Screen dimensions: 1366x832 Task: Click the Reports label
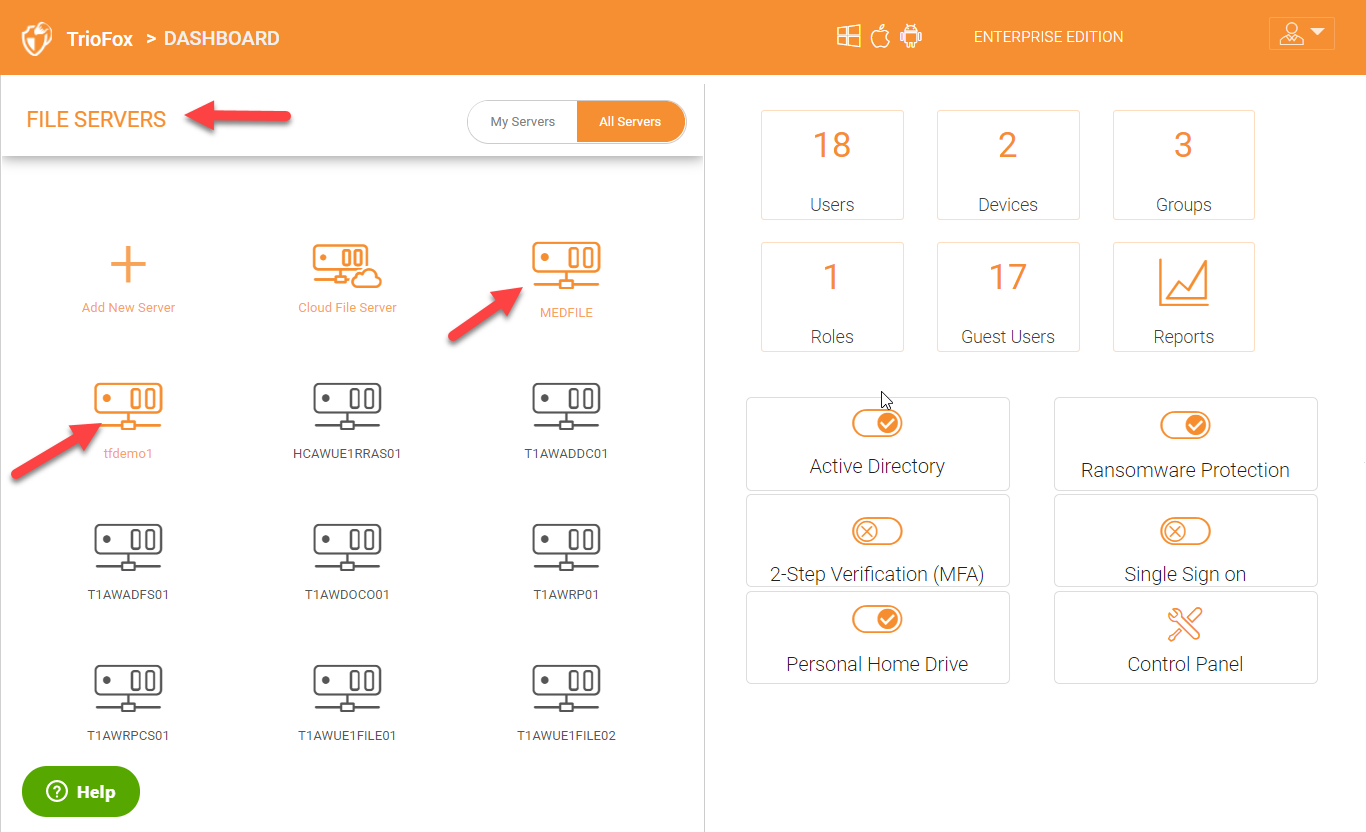[1184, 337]
